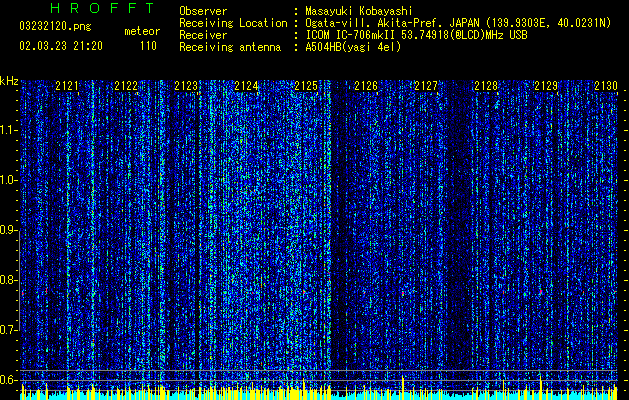
Task: Click the 1.1 kHz axis label
Action: pos(9,130)
